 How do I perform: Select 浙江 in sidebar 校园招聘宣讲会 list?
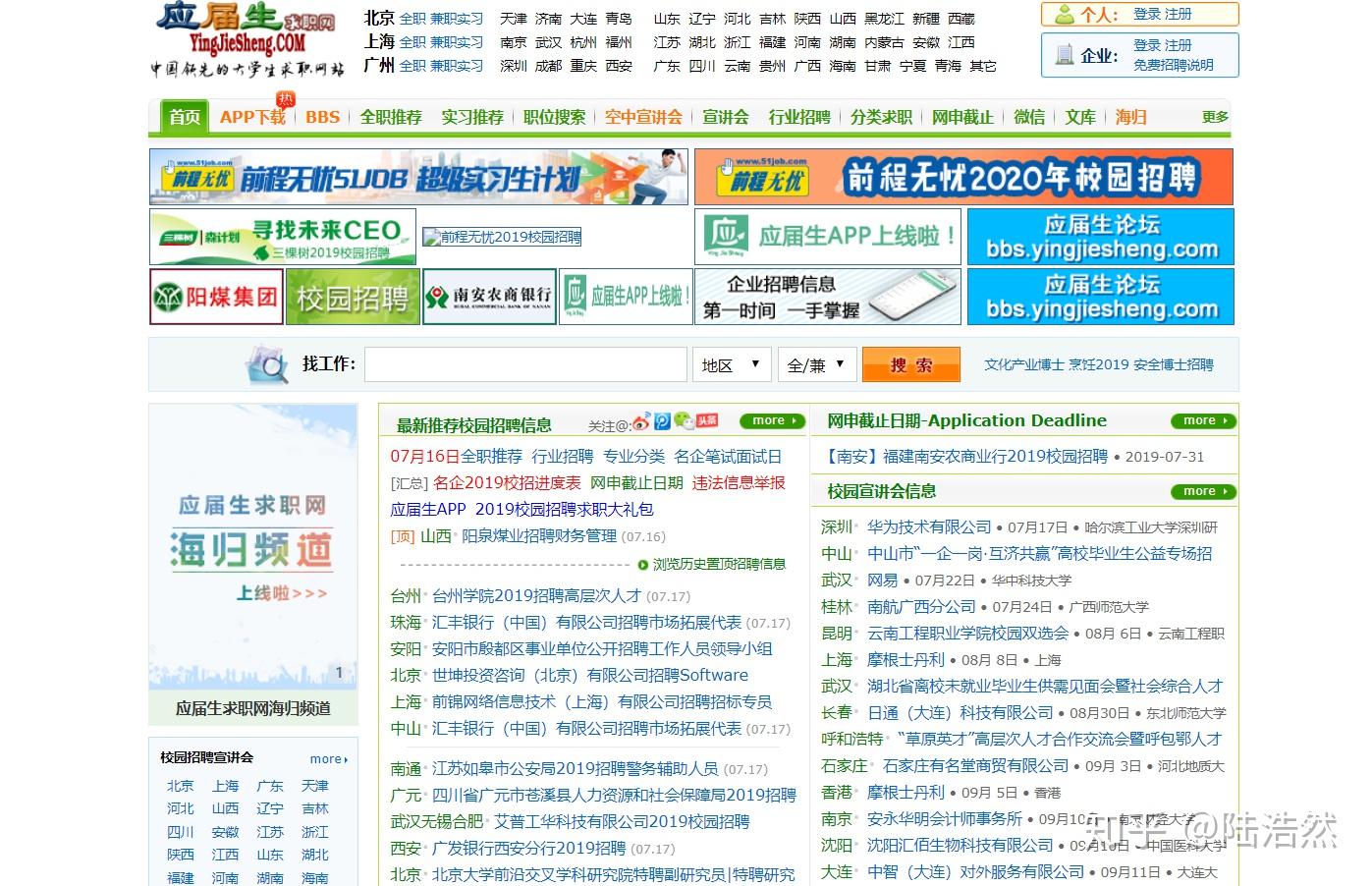tap(315, 832)
